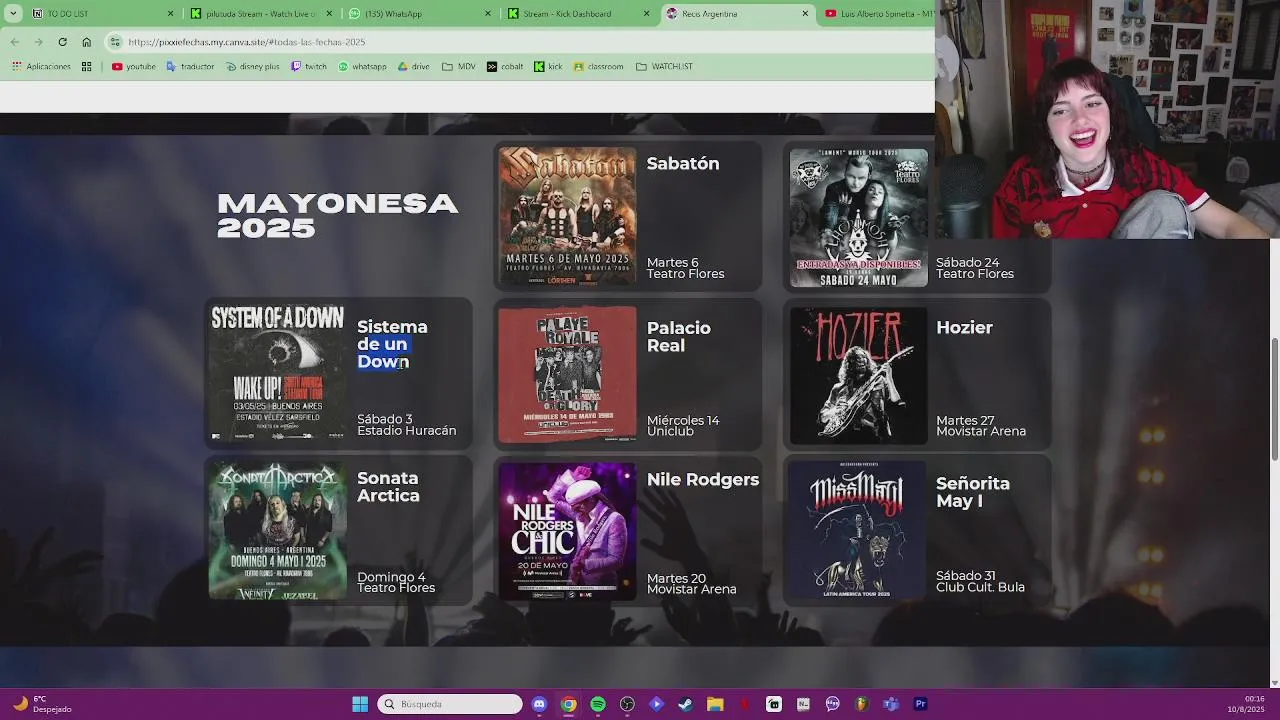The image size is (1280, 720).
Task: Open Premiere Pro taskbar icon
Action: click(920, 704)
